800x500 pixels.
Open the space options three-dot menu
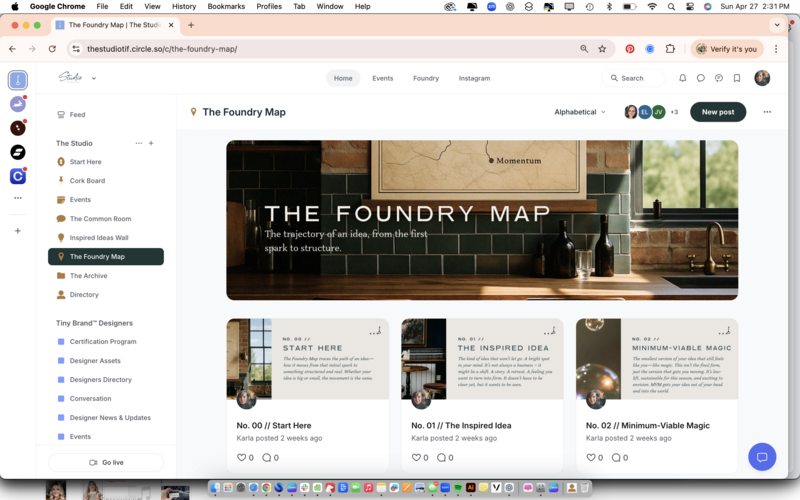coord(767,112)
